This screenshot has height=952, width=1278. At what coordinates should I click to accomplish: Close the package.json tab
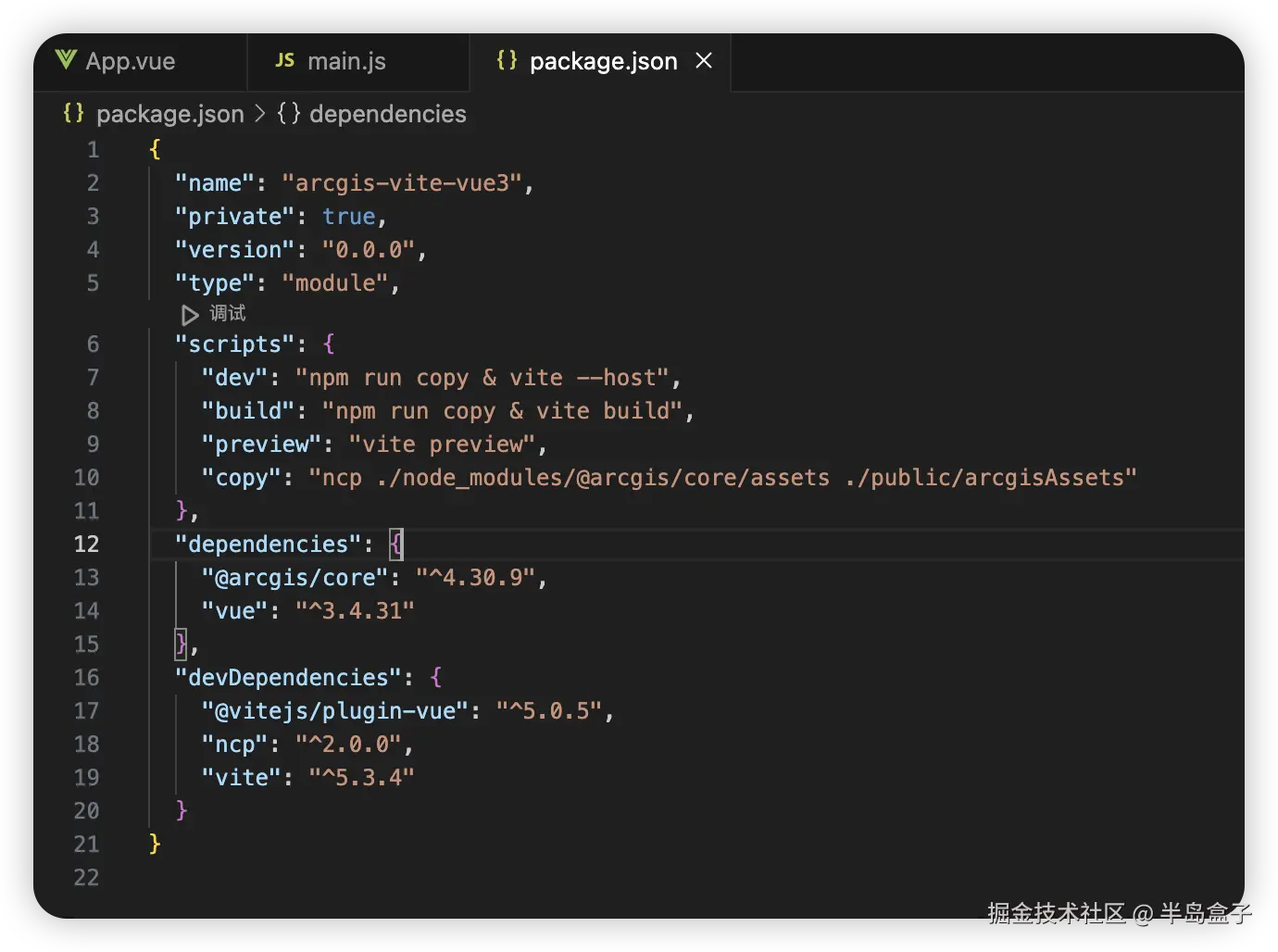(x=704, y=60)
